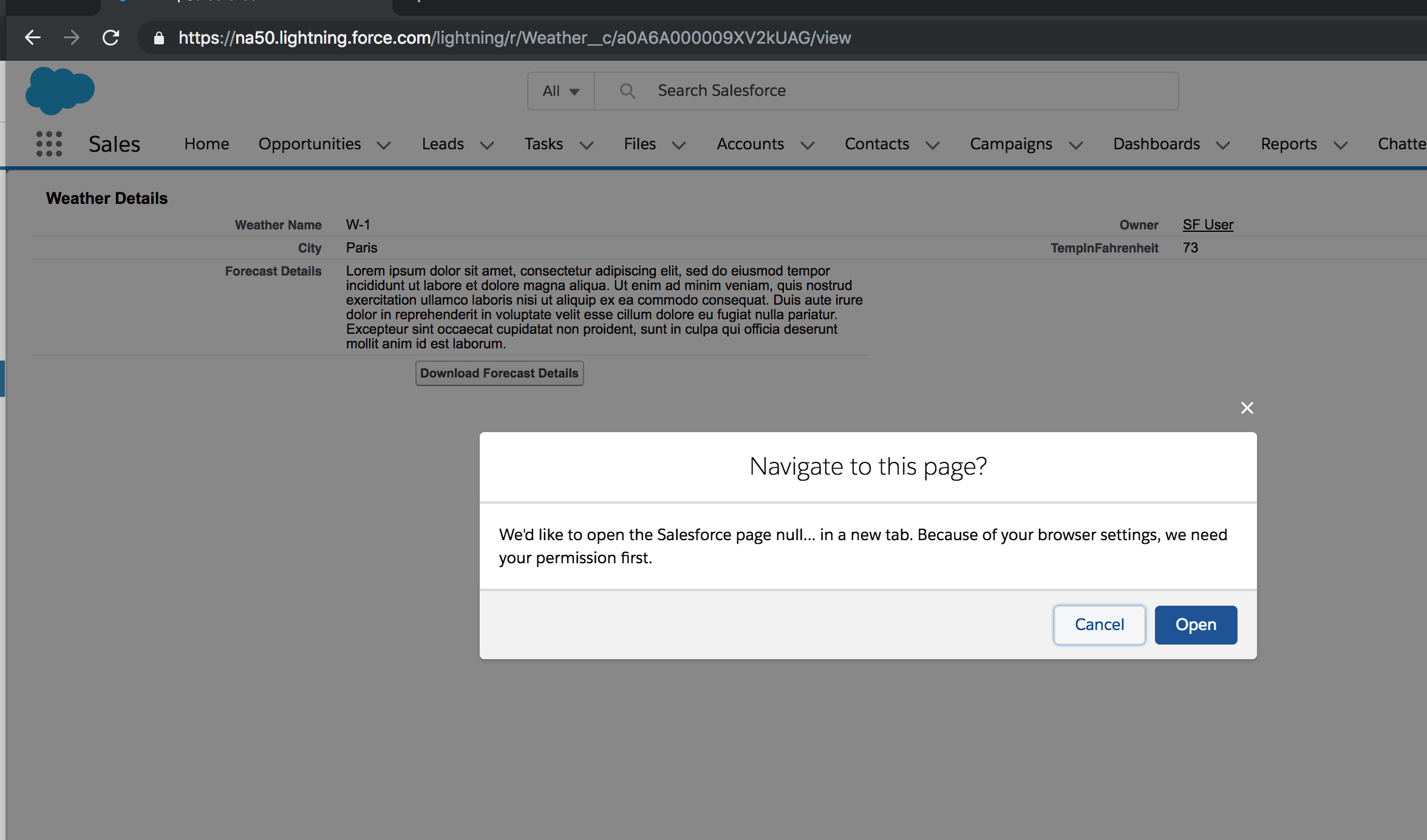Image resolution: width=1427 pixels, height=840 pixels.
Task: Click Download Forecast Details
Action: 499,373
